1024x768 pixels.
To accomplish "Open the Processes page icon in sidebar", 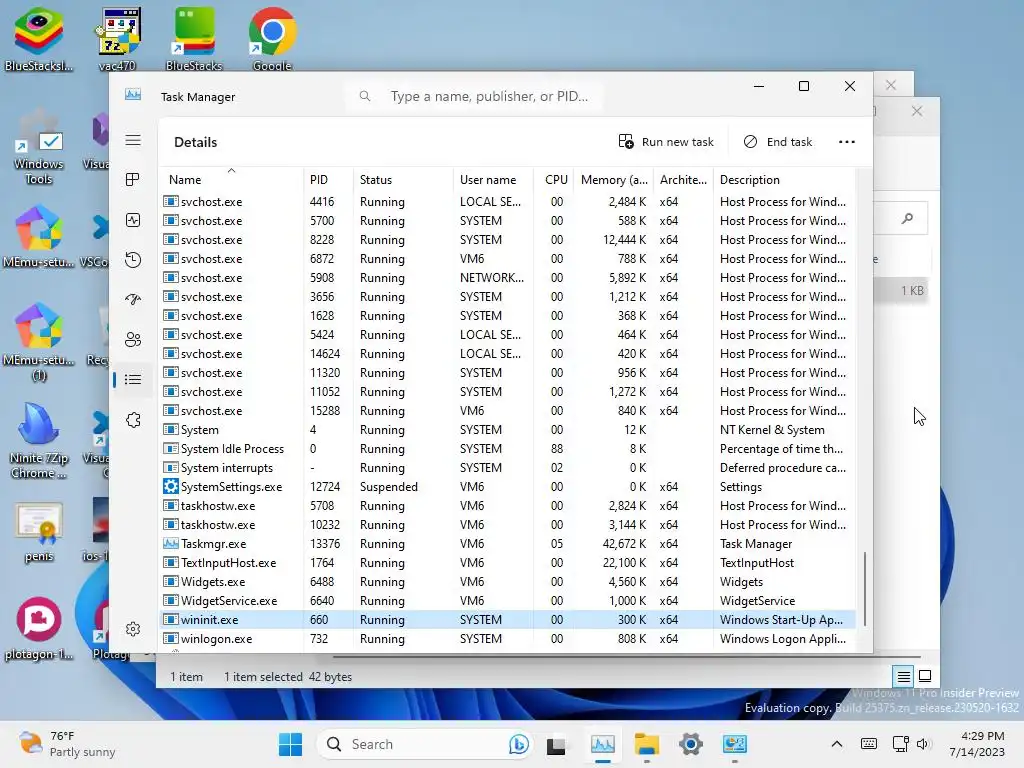I will click(133, 180).
